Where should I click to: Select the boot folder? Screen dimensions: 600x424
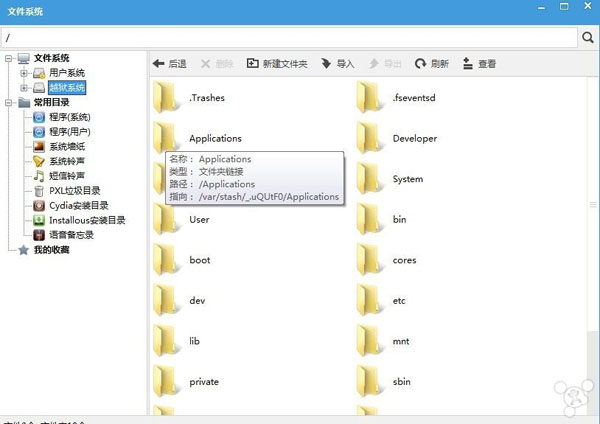(x=182, y=260)
